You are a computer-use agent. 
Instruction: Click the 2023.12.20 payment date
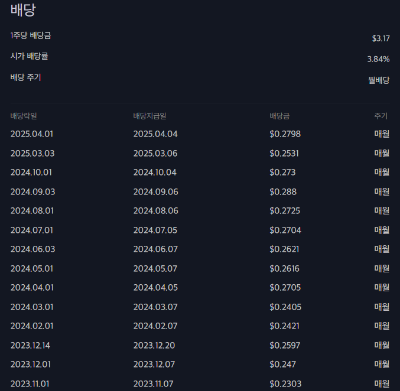(x=154, y=345)
